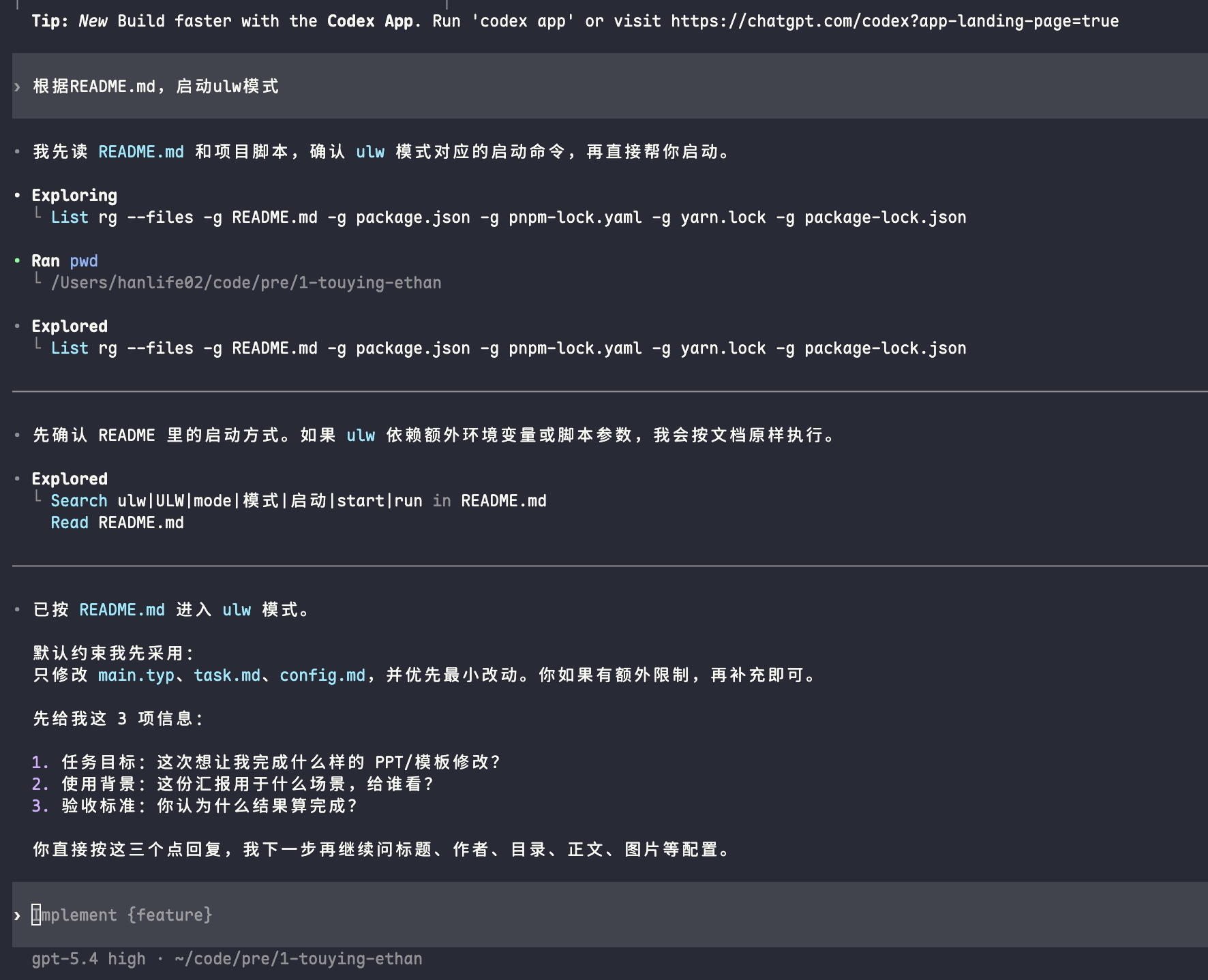Click the ~/code/pre/1-touying-ethan status bar path

[298, 959]
